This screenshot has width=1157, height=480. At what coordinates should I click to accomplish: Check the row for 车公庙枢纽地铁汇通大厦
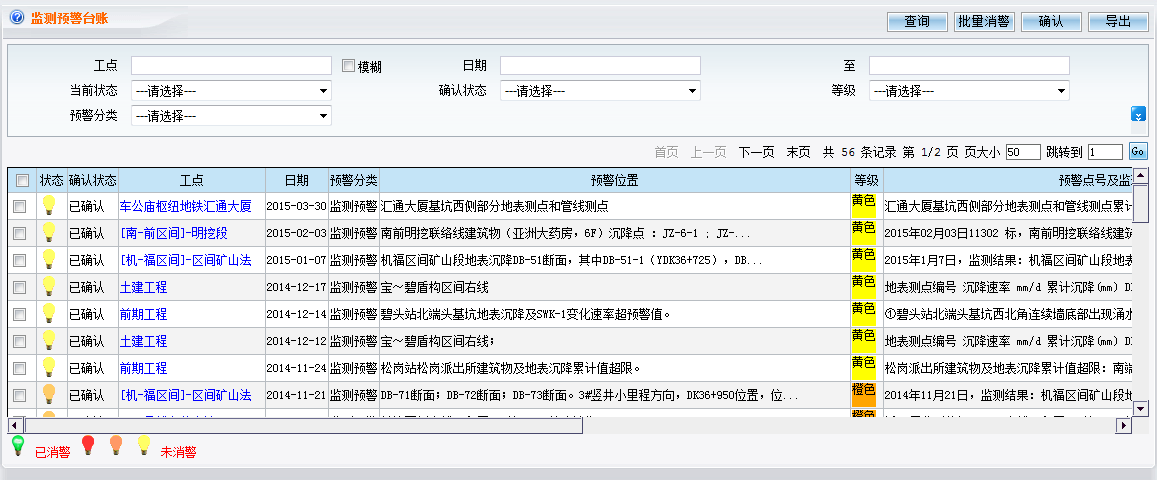tap(20, 206)
